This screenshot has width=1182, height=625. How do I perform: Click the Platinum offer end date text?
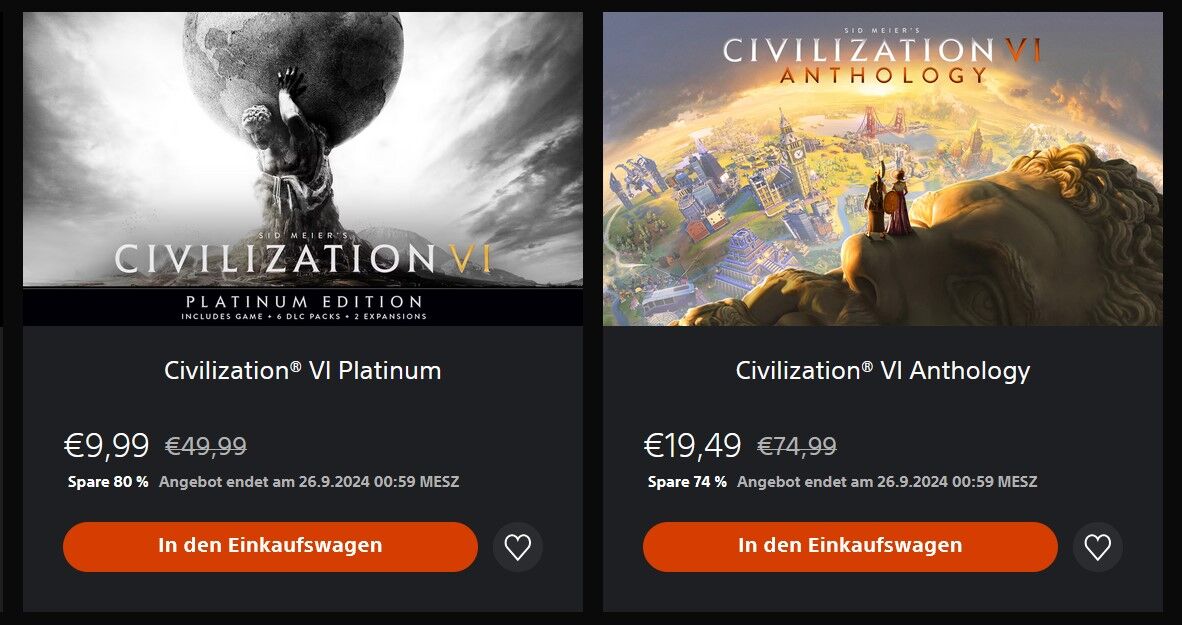point(308,482)
